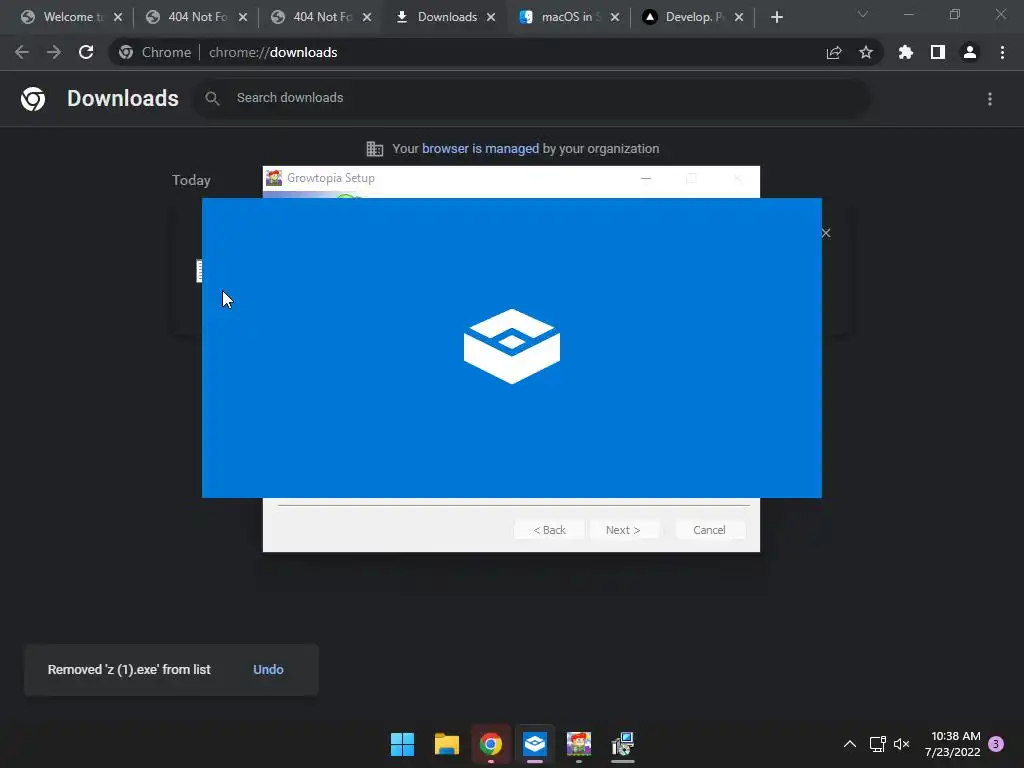This screenshot has width=1024, height=768.
Task: Reload the downloads page
Action: coord(86,52)
